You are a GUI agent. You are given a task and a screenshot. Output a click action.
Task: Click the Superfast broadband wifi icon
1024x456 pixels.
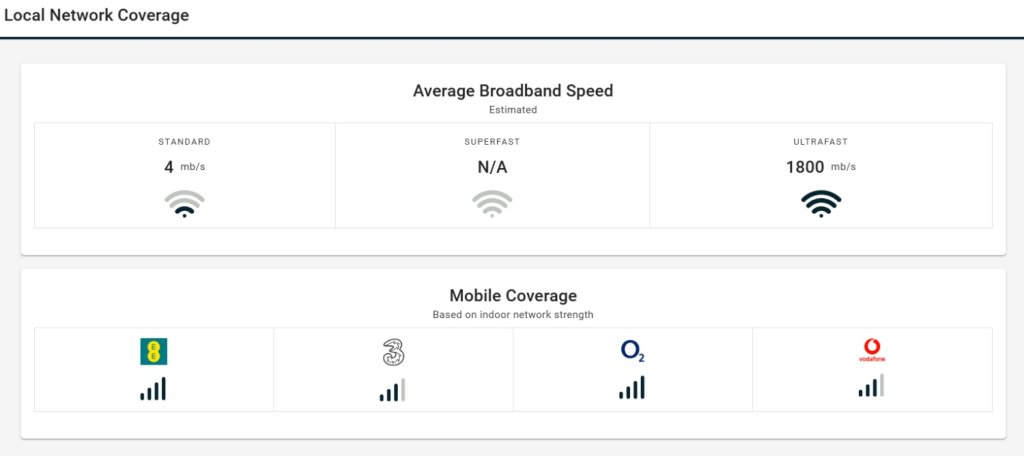click(492, 204)
